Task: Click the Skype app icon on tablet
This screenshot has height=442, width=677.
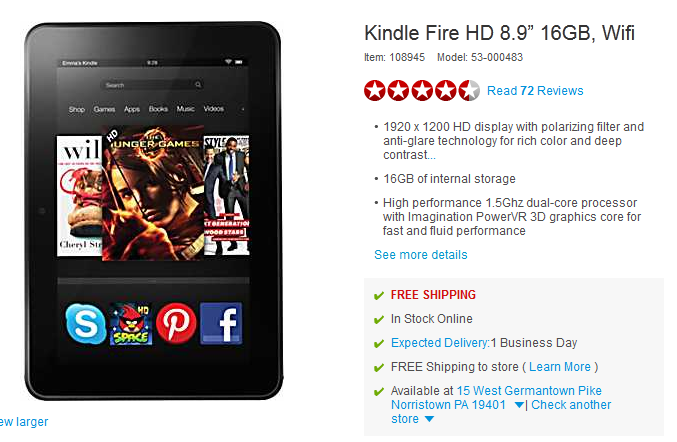Action: point(85,324)
